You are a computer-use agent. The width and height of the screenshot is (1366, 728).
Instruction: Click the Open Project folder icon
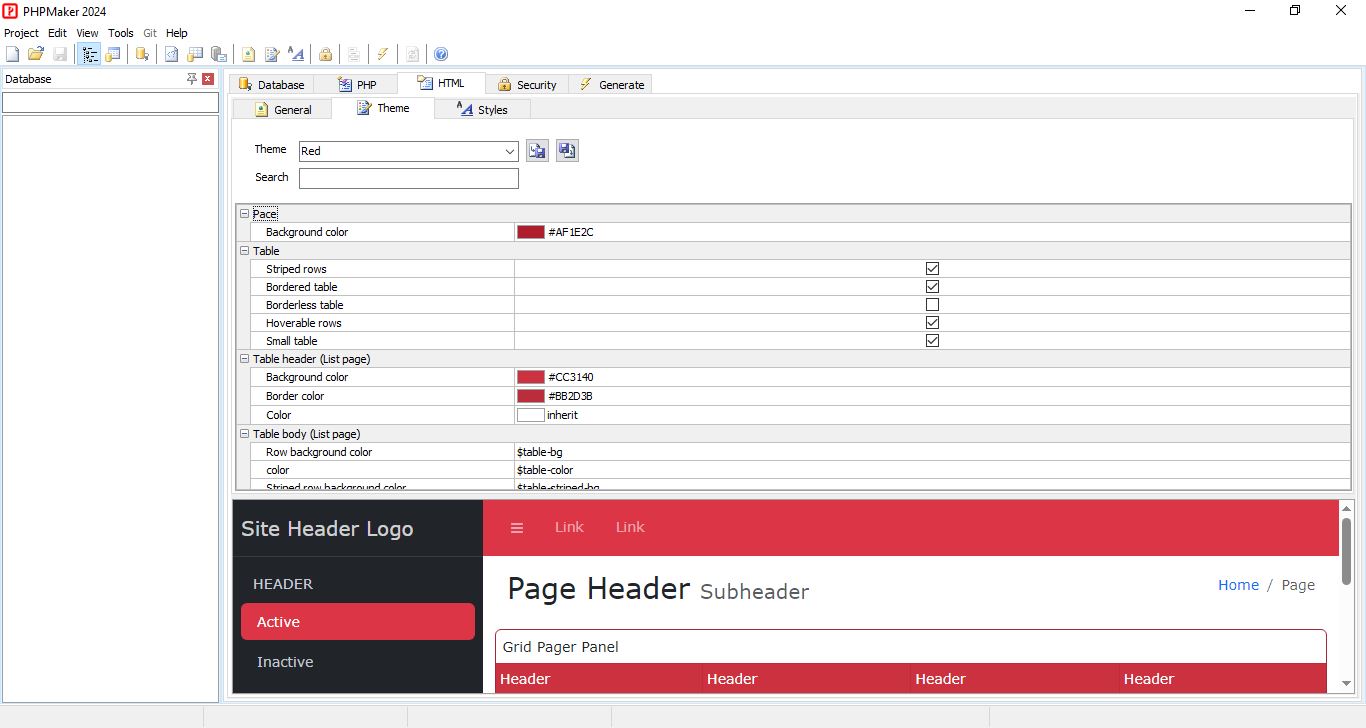point(36,54)
